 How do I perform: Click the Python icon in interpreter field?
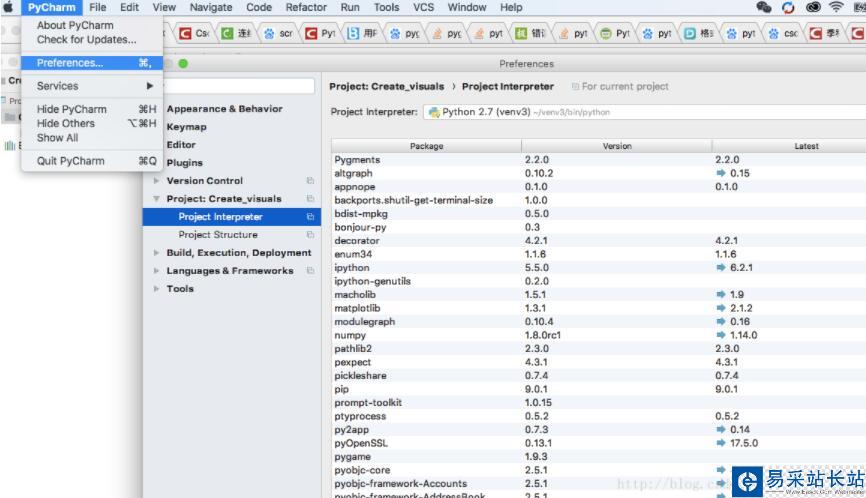434,112
